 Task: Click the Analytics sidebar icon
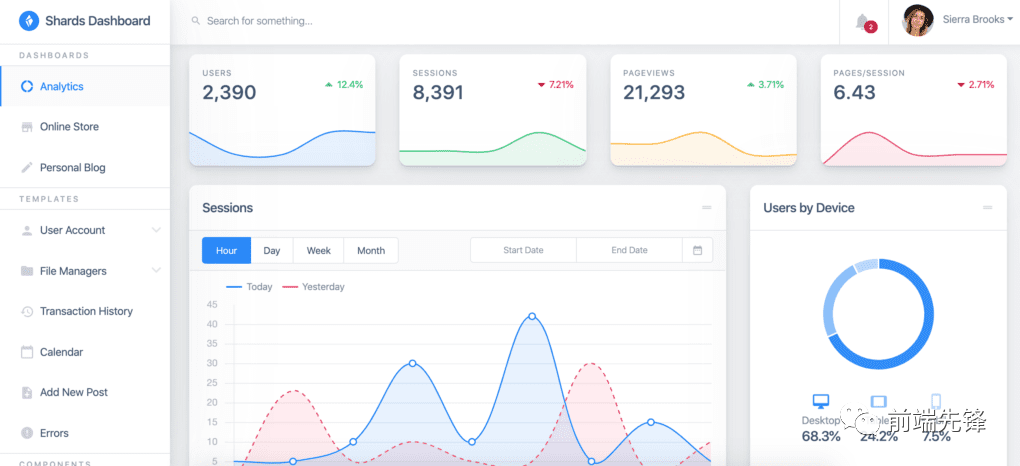click(27, 87)
